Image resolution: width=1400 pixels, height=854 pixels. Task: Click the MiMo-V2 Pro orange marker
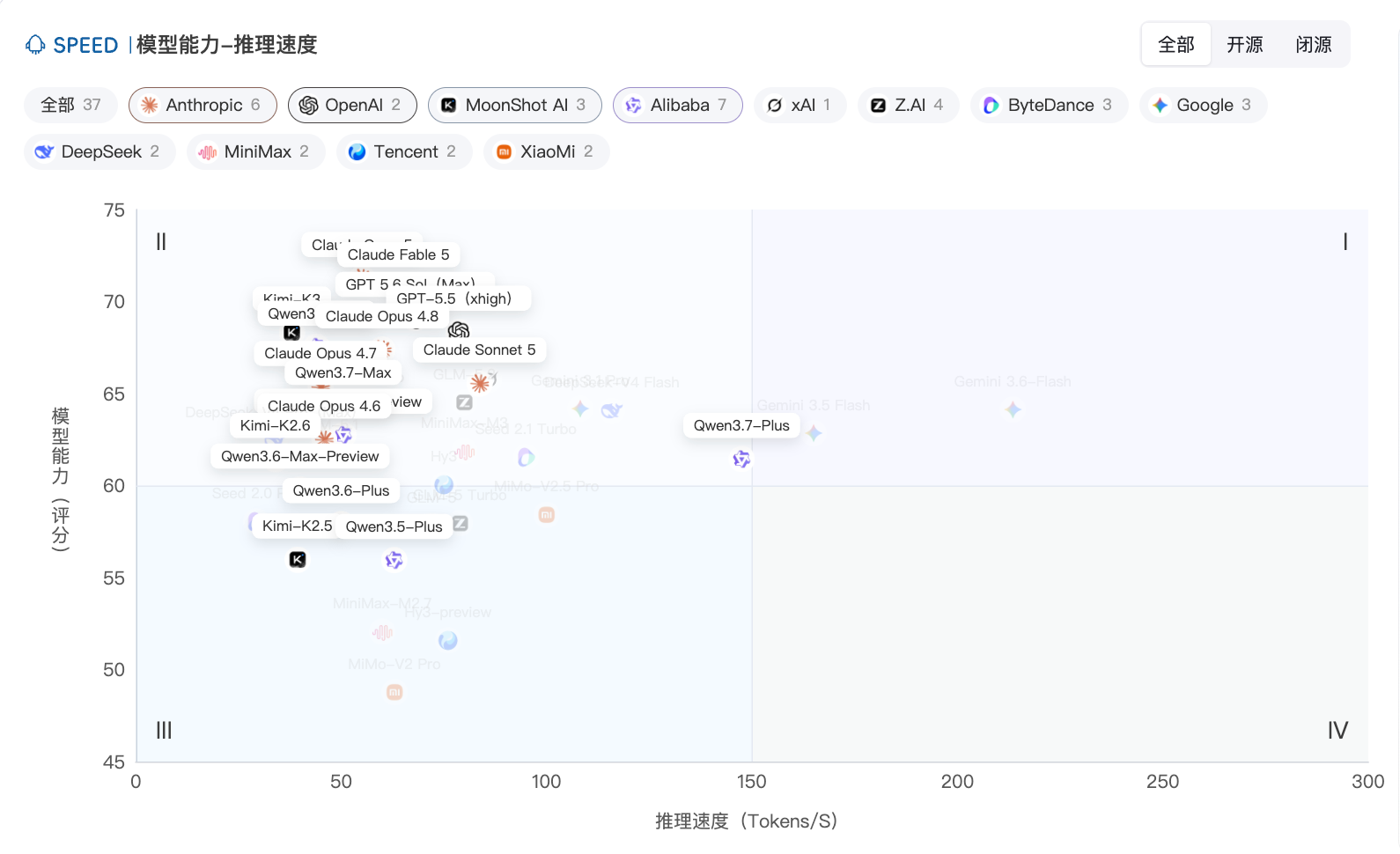click(394, 693)
